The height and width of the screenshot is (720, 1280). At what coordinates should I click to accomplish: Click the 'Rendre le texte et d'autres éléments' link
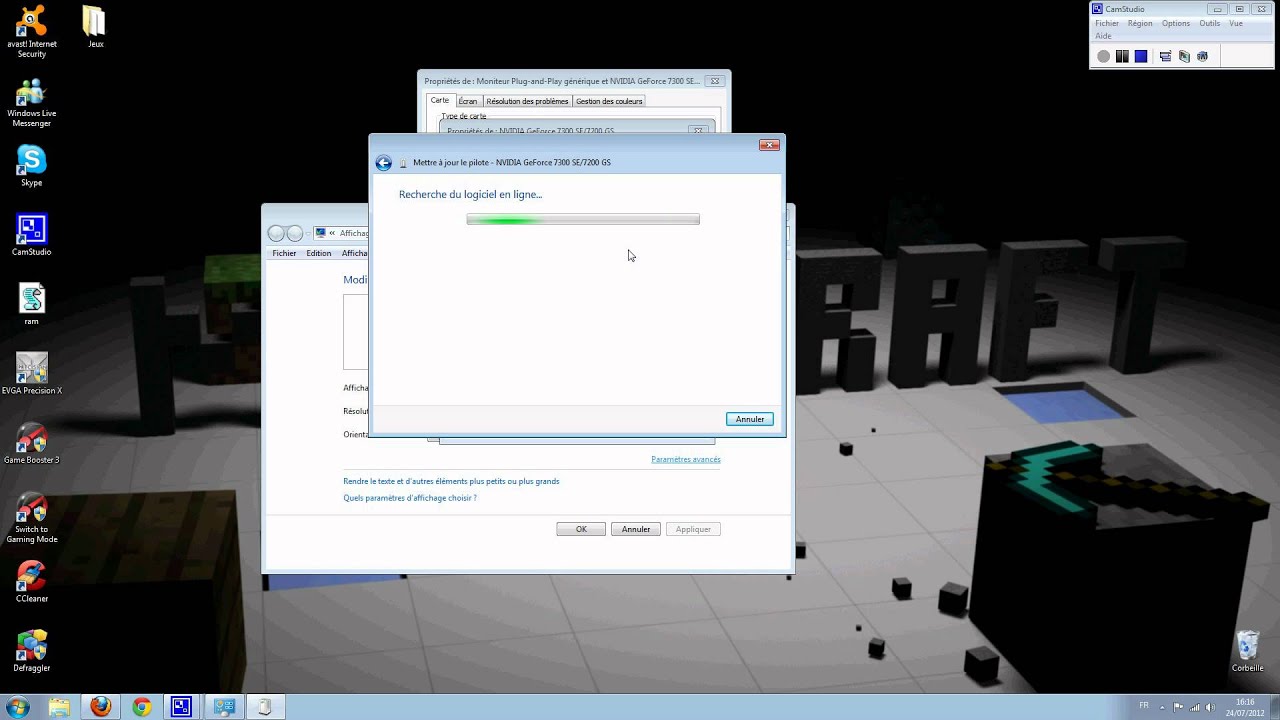pyautogui.click(x=451, y=481)
